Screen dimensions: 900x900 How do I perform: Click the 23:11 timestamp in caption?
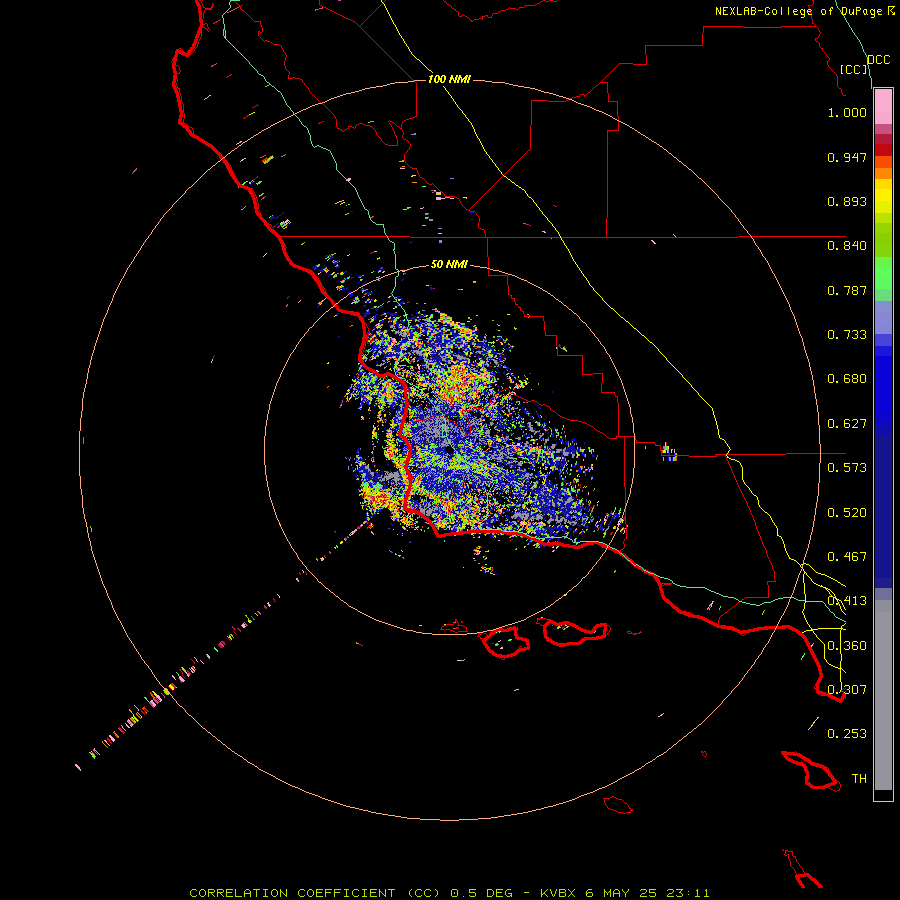point(688,893)
